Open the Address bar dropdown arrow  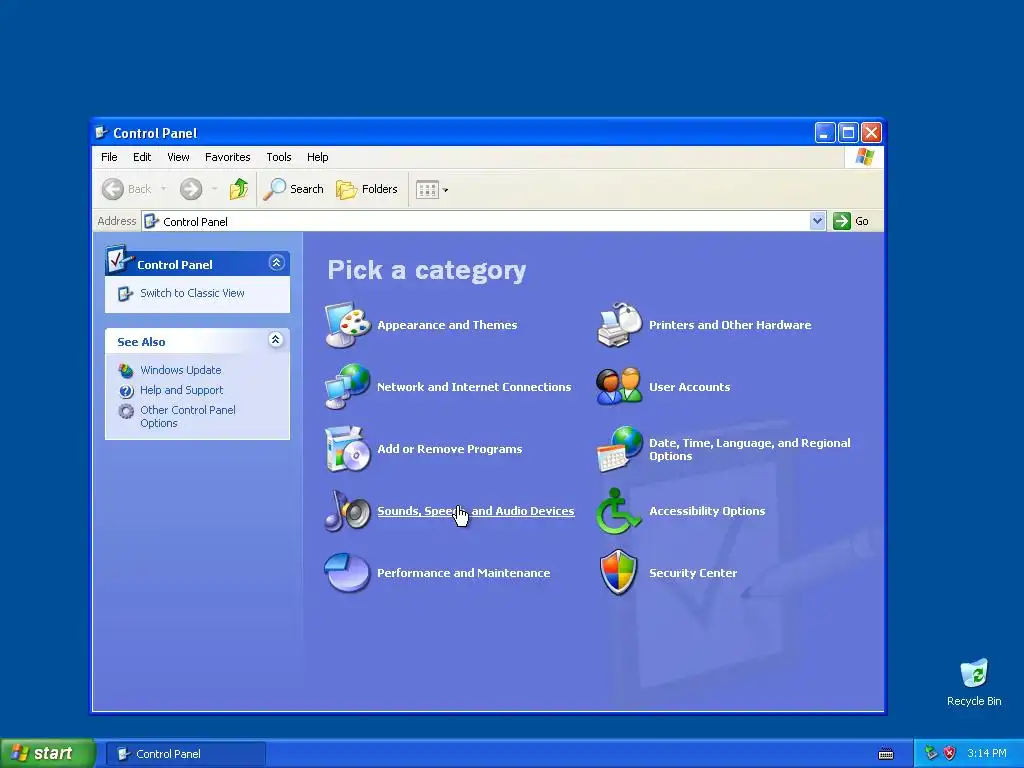point(817,221)
